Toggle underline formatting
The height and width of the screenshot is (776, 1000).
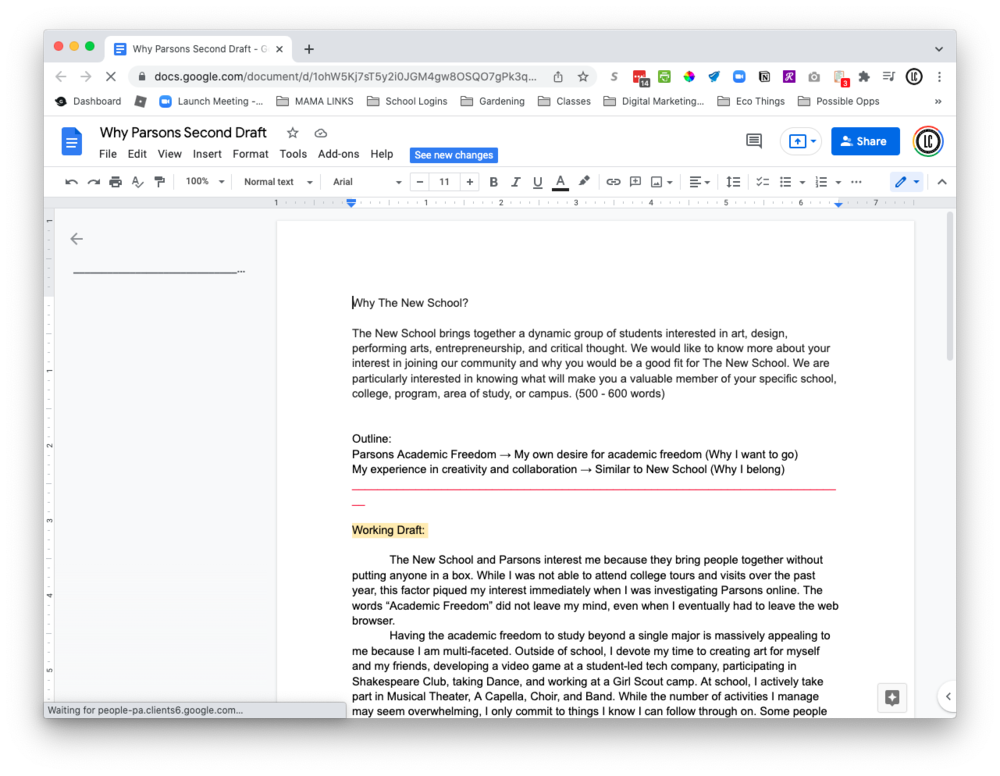[538, 182]
